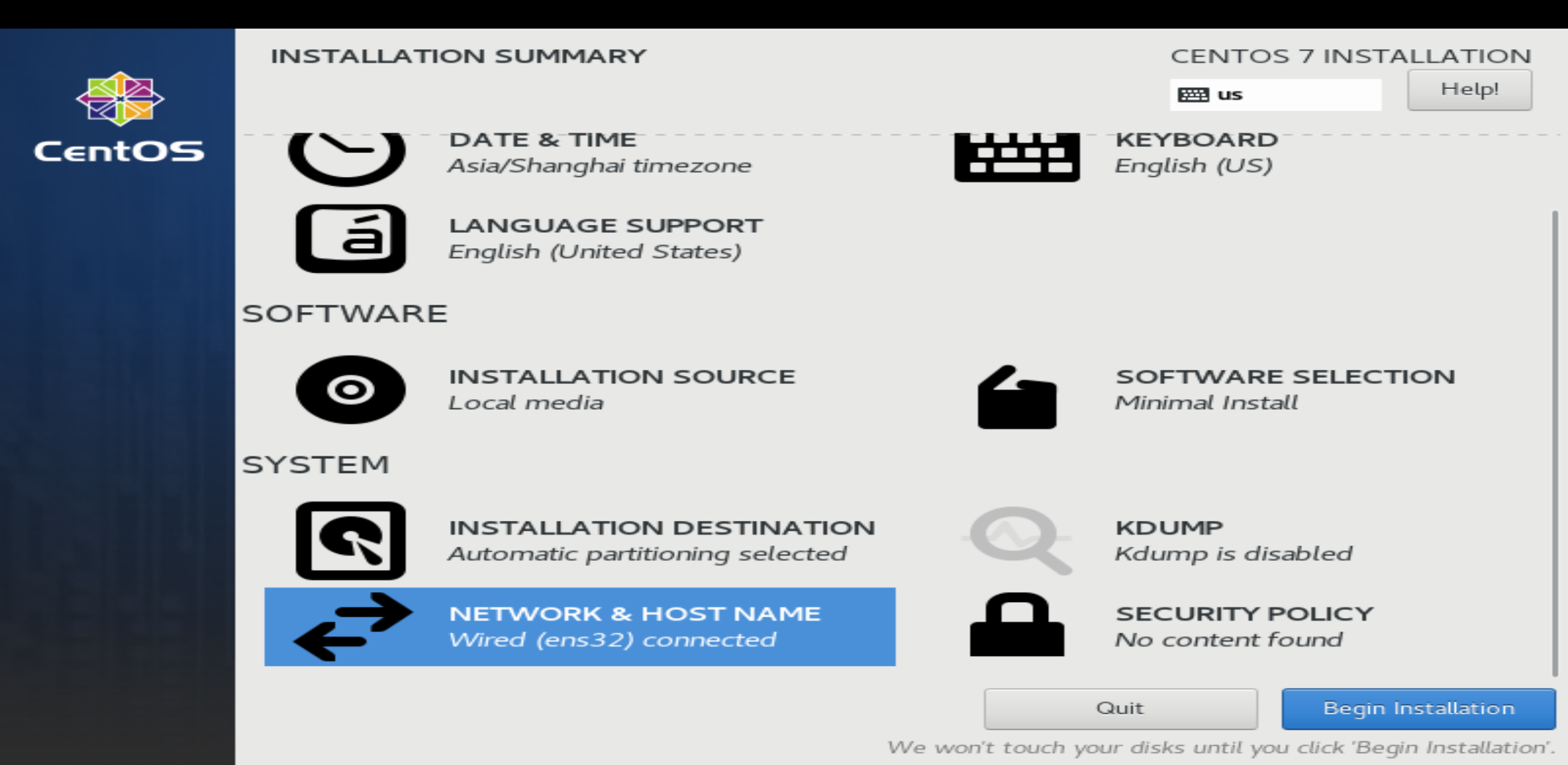
Task: Click 'English (United States)' language text
Action: point(595,252)
